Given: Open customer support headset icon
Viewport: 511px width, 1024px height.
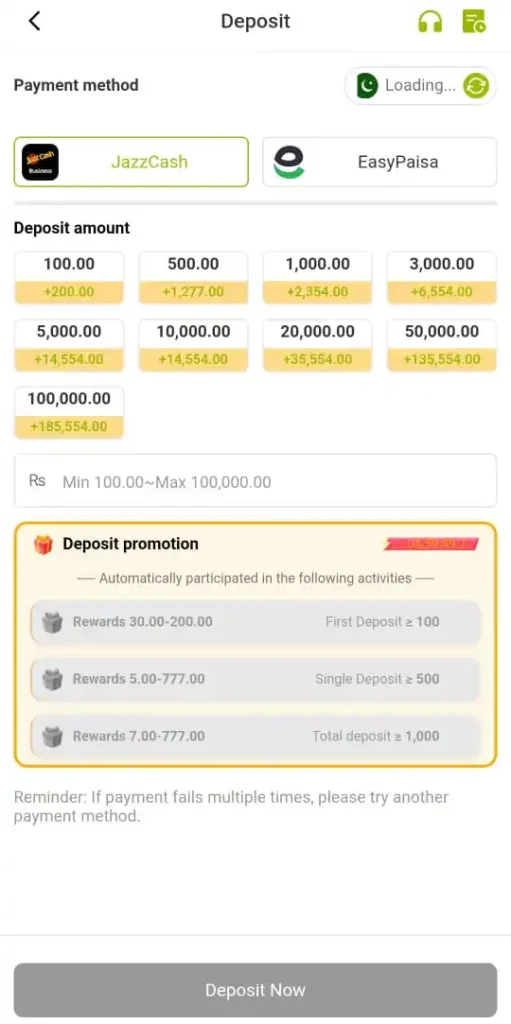Looking at the screenshot, I should [x=429, y=22].
